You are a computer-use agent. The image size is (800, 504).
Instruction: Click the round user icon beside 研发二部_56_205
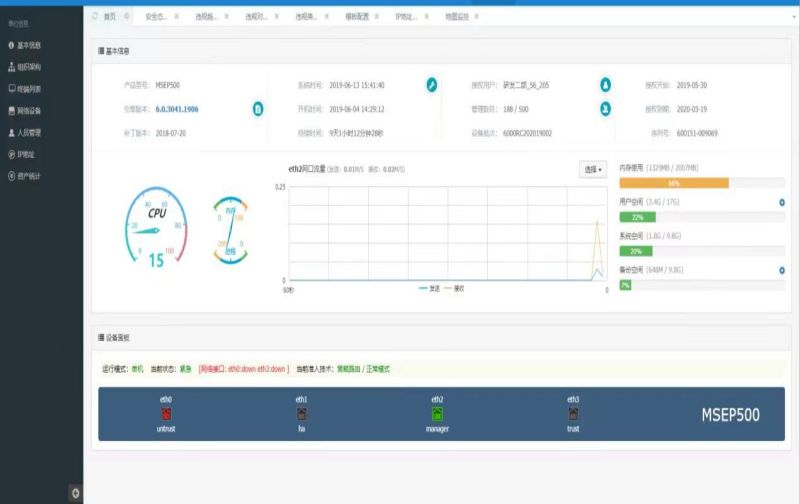tap(605, 85)
